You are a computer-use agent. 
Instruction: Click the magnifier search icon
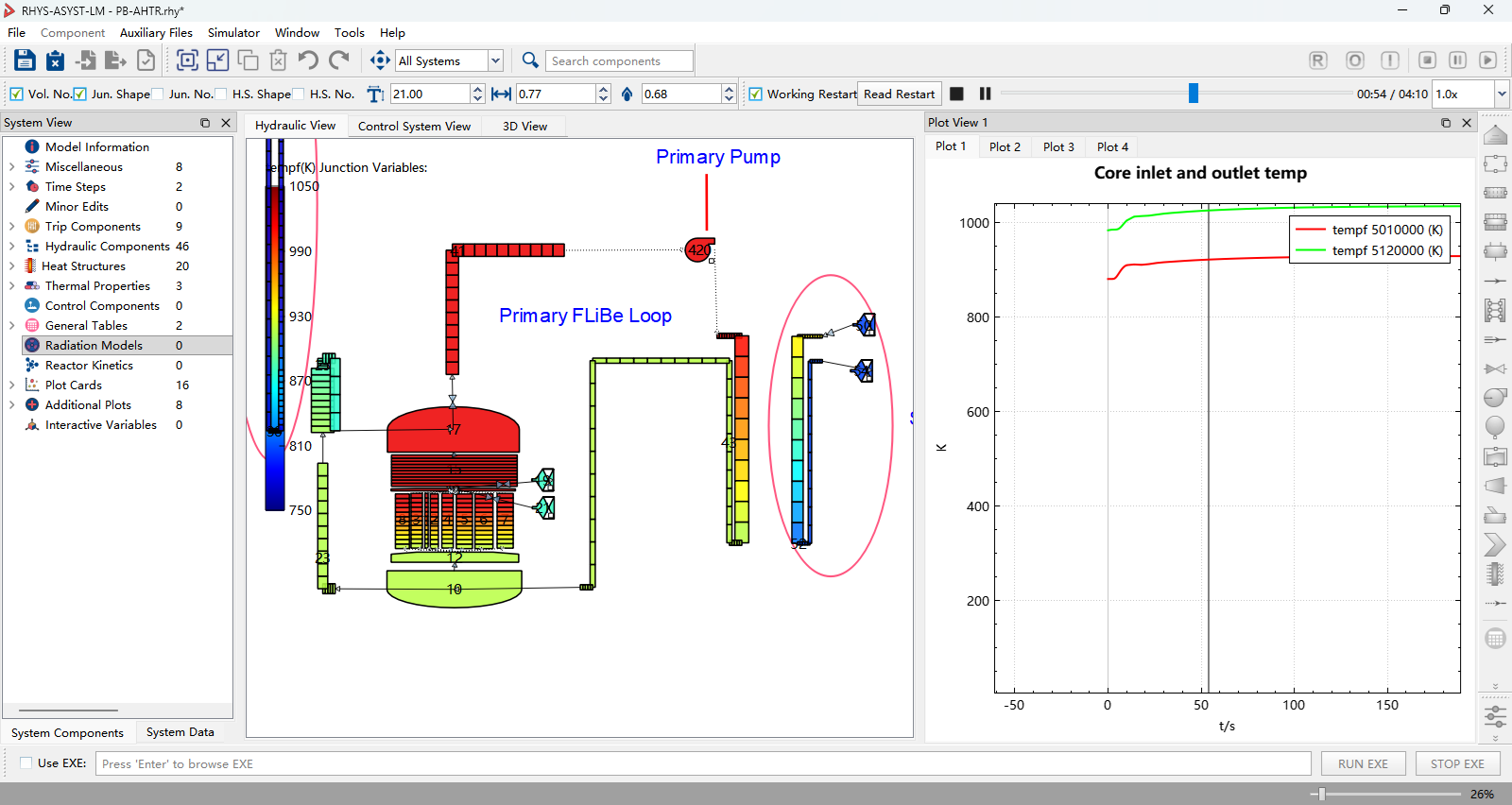(530, 60)
